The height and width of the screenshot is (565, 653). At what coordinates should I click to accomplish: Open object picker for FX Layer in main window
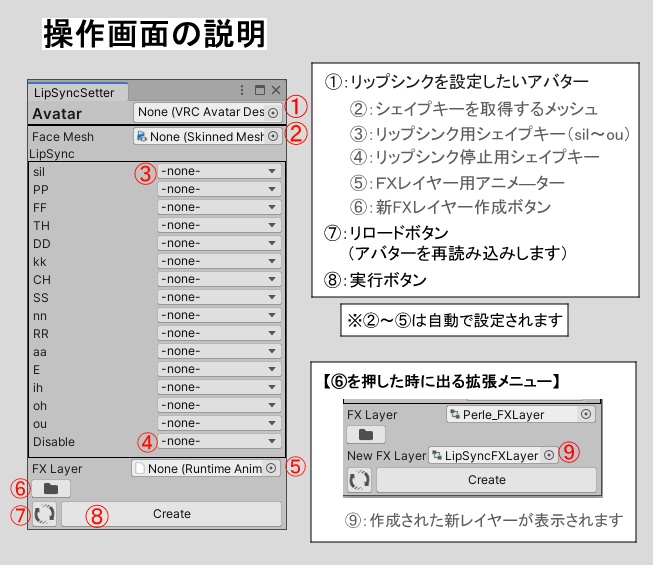[x=271, y=468]
